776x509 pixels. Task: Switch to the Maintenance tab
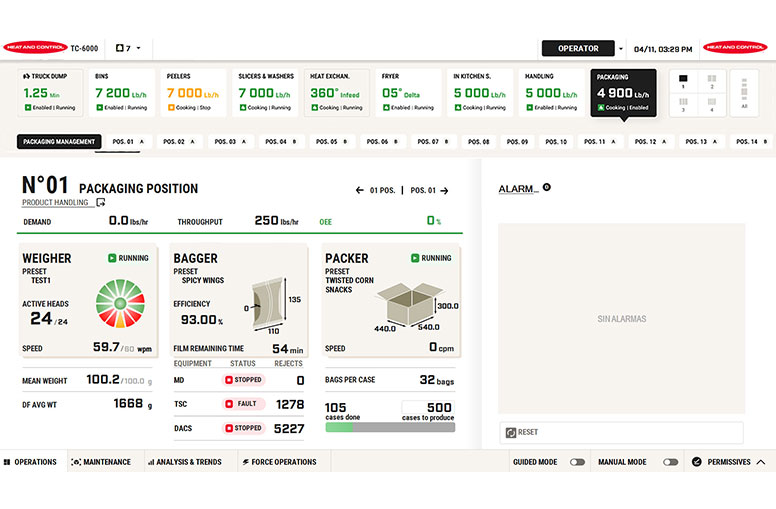(101, 461)
